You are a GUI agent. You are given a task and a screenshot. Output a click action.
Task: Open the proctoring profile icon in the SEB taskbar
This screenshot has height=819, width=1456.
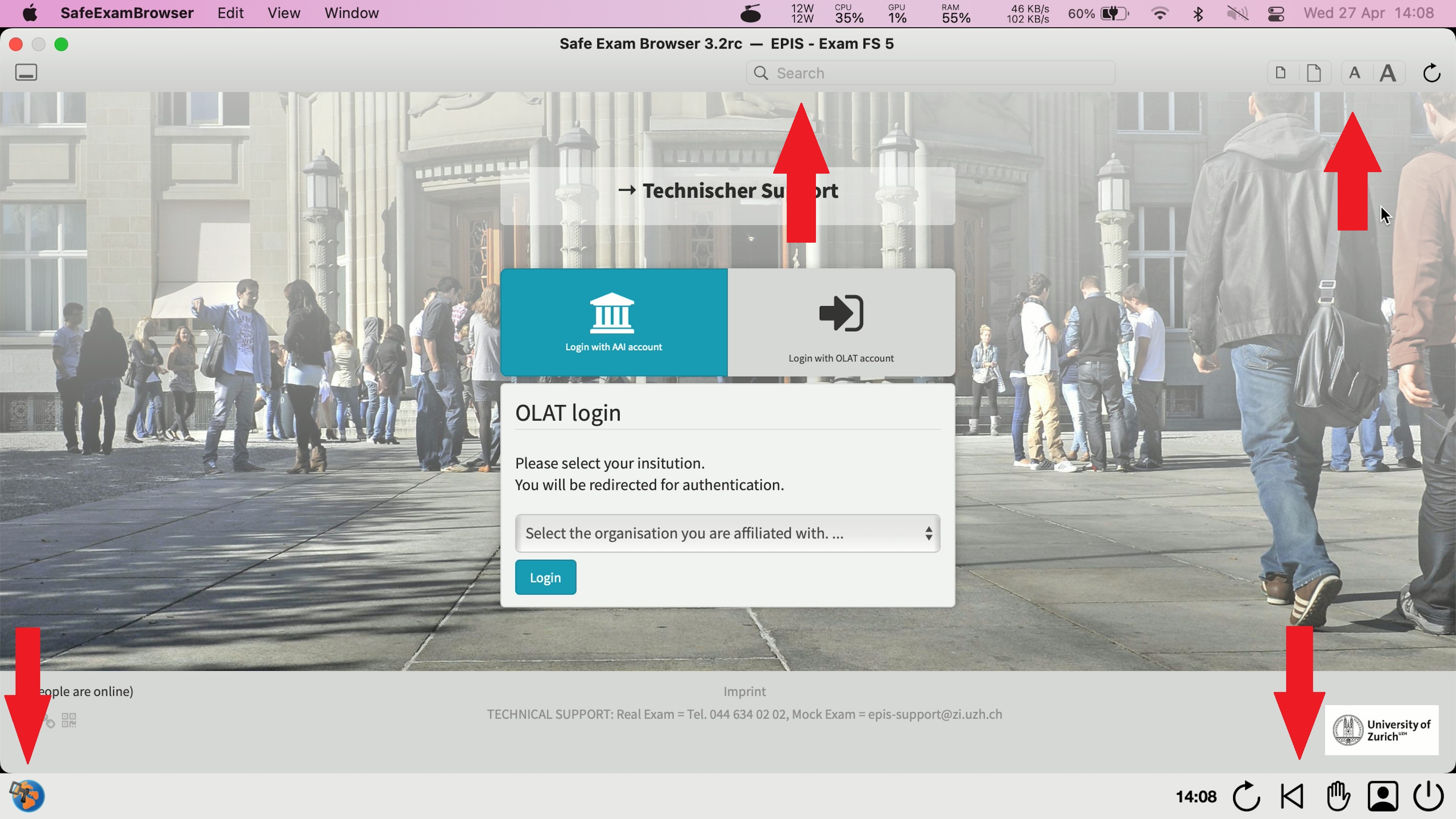tap(1383, 796)
